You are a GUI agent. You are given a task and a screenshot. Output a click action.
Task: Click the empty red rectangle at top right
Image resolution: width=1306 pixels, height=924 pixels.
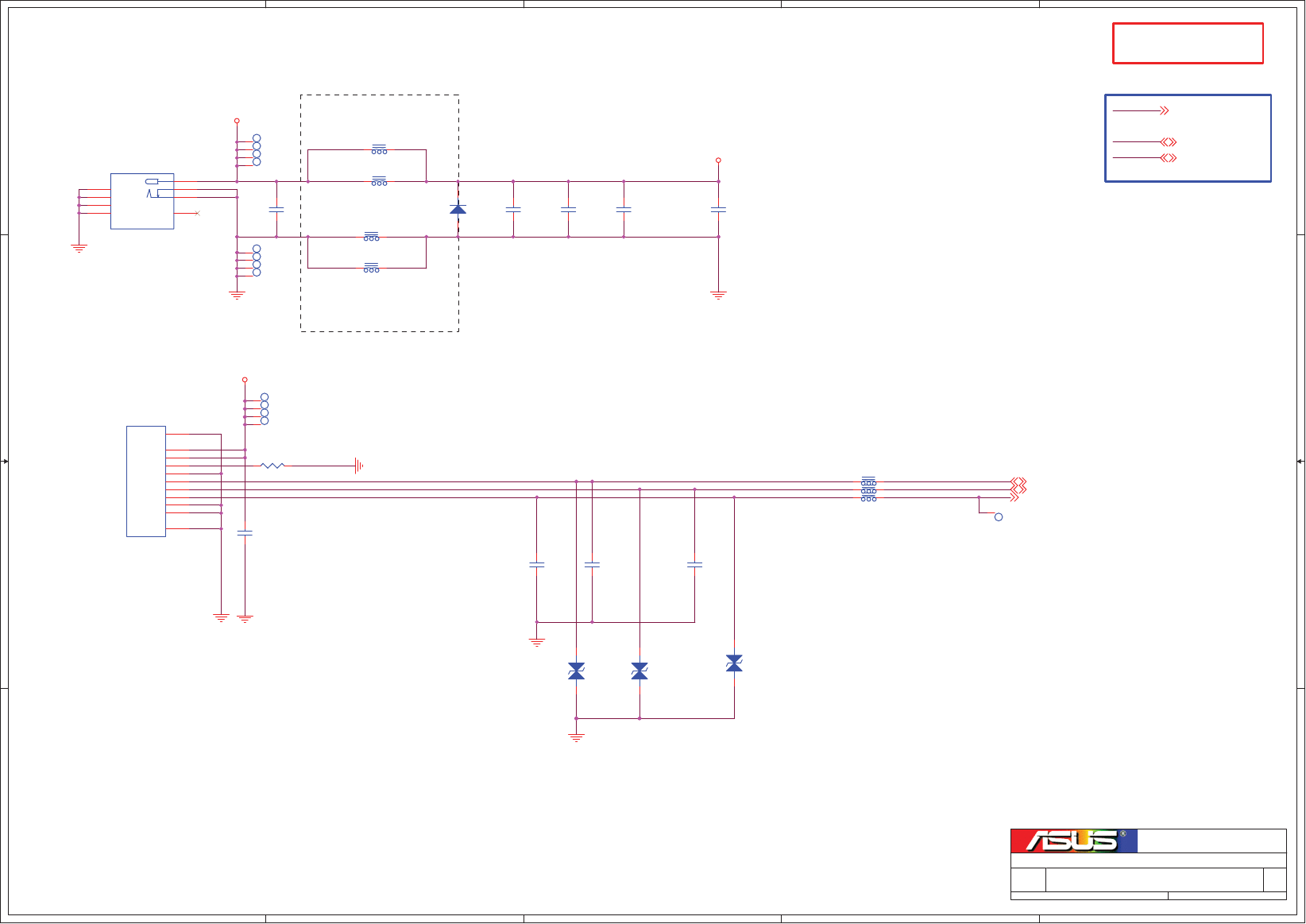(x=1188, y=43)
